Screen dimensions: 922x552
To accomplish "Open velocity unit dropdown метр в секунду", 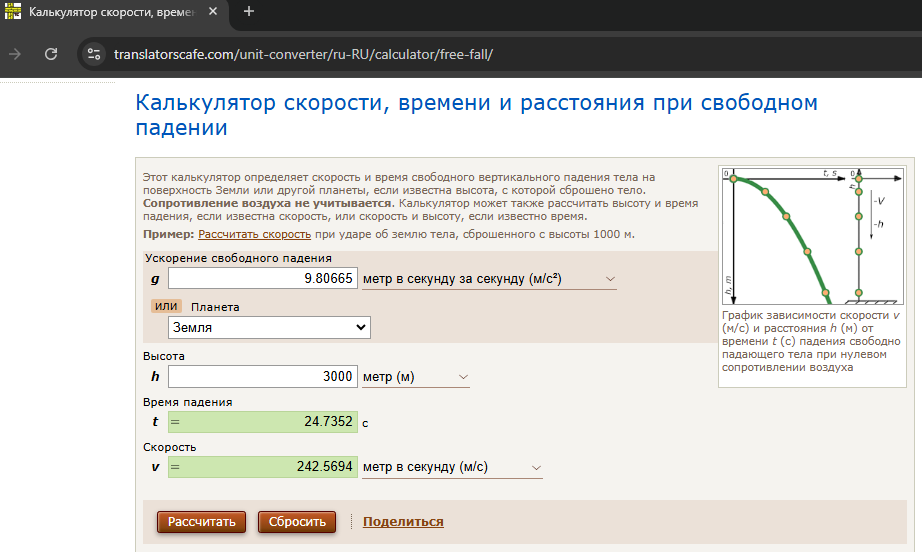I will tap(452, 467).
